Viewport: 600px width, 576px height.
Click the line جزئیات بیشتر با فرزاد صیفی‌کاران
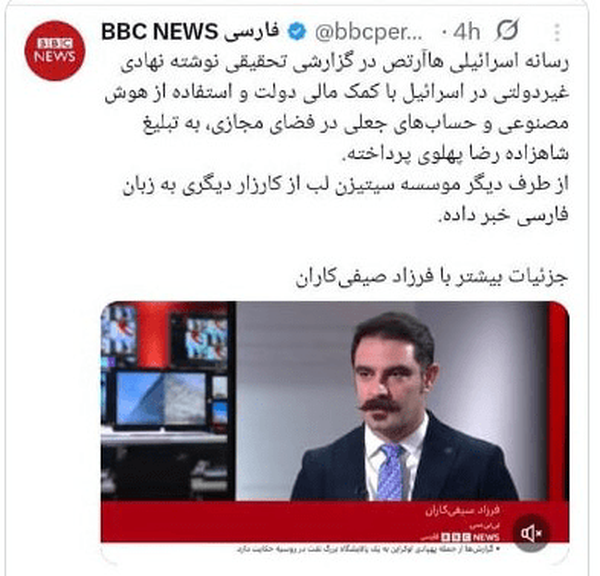click(432, 277)
